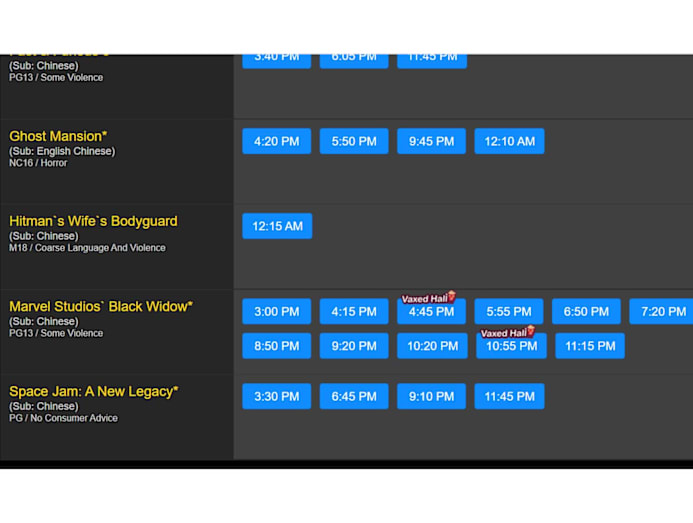Book the 7:20 PM Black Widow showtime

(x=662, y=312)
